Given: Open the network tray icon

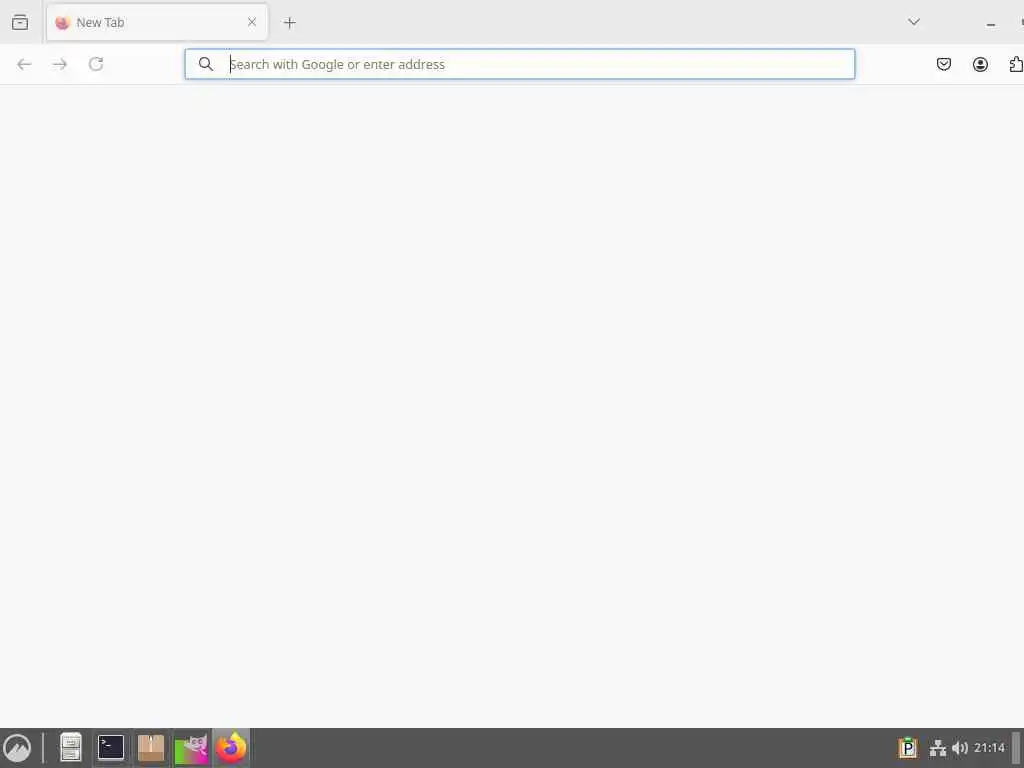Looking at the screenshot, I should click(x=938, y=748).
